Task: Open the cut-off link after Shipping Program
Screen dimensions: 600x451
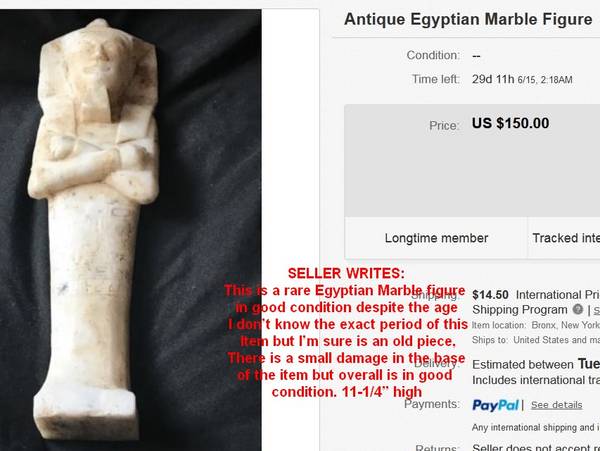Action: [597, 310]
